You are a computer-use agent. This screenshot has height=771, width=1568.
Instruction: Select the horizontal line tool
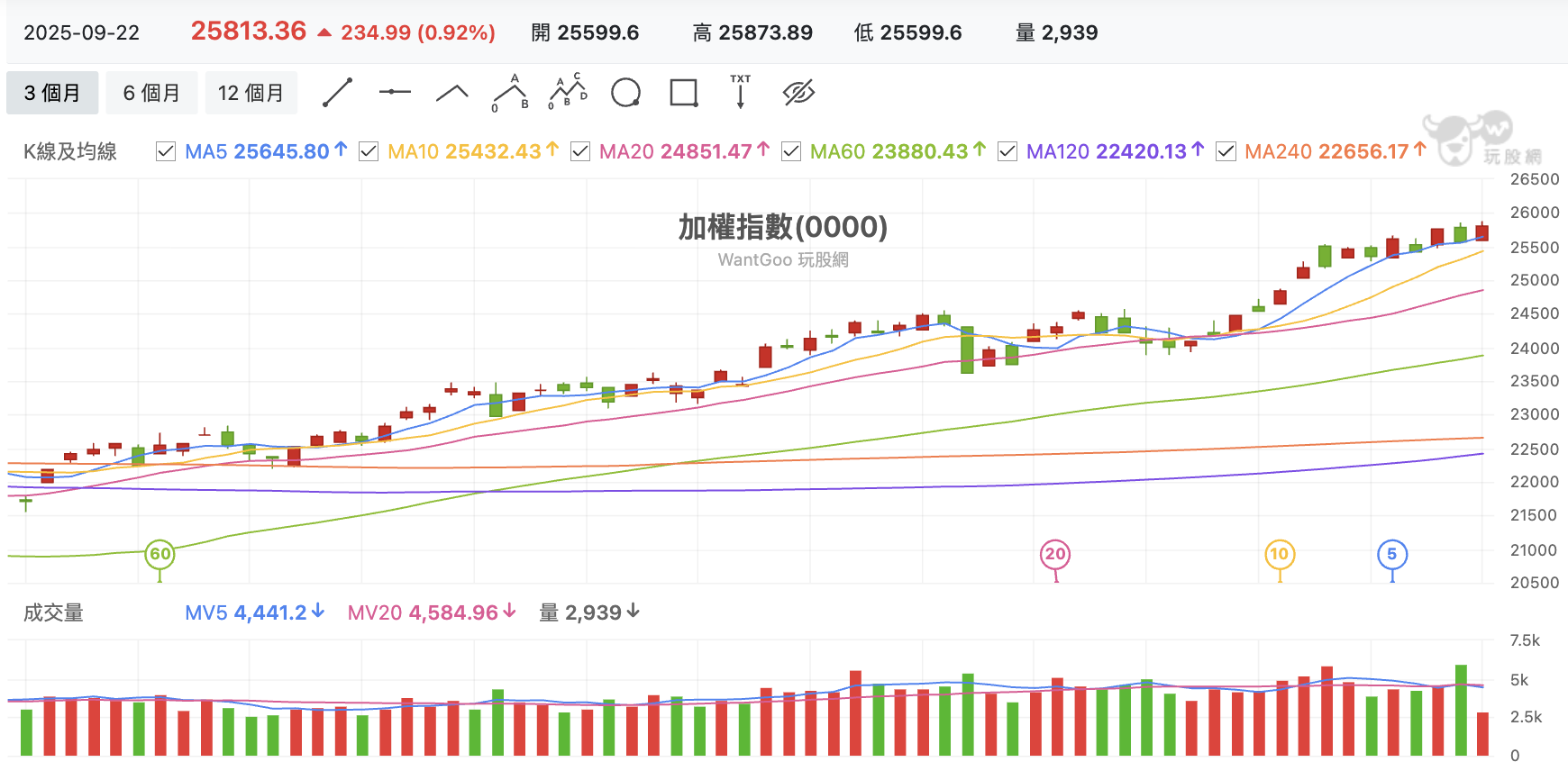click(395, 92)
